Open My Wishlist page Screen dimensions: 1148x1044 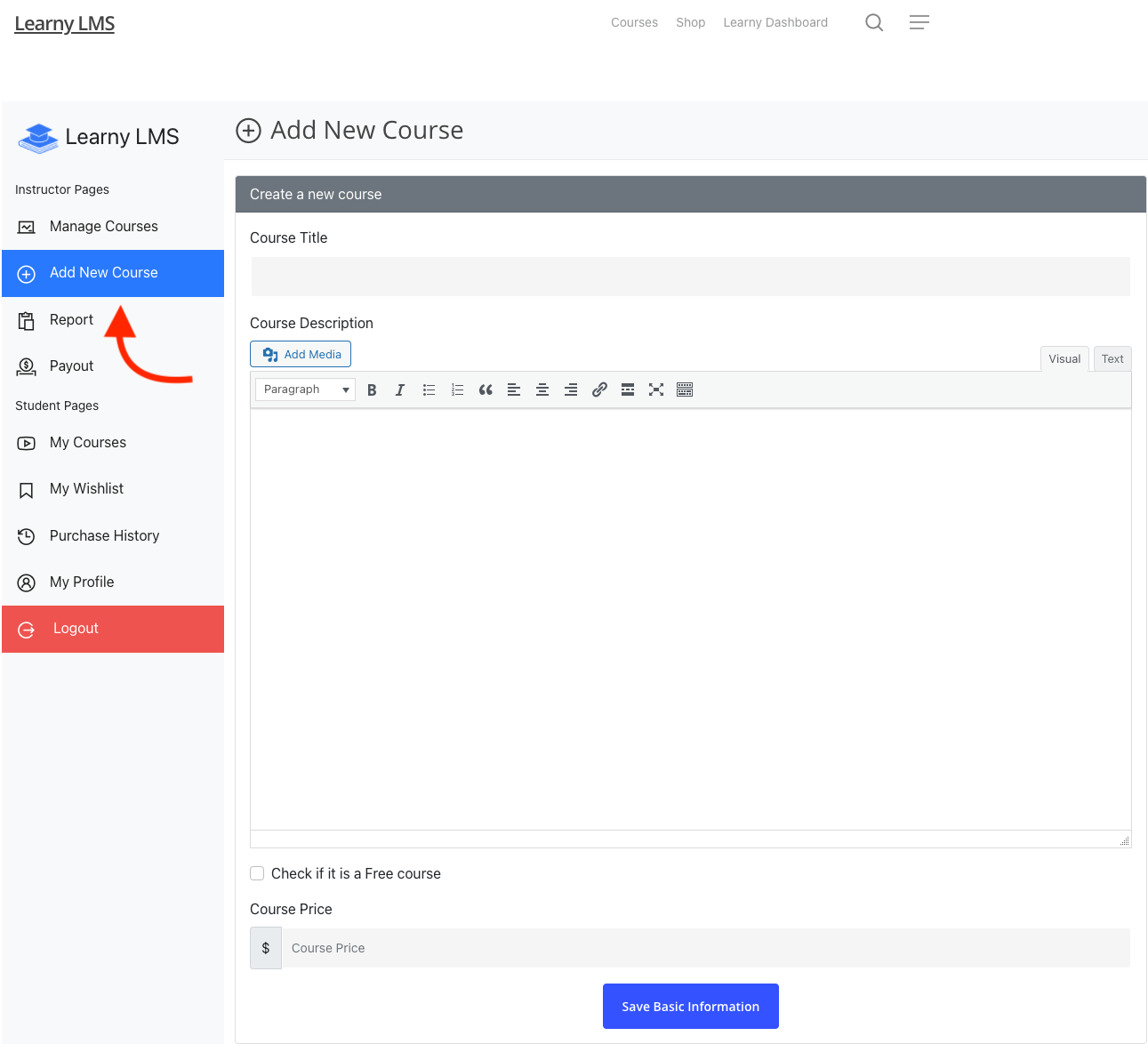point(113,489)
